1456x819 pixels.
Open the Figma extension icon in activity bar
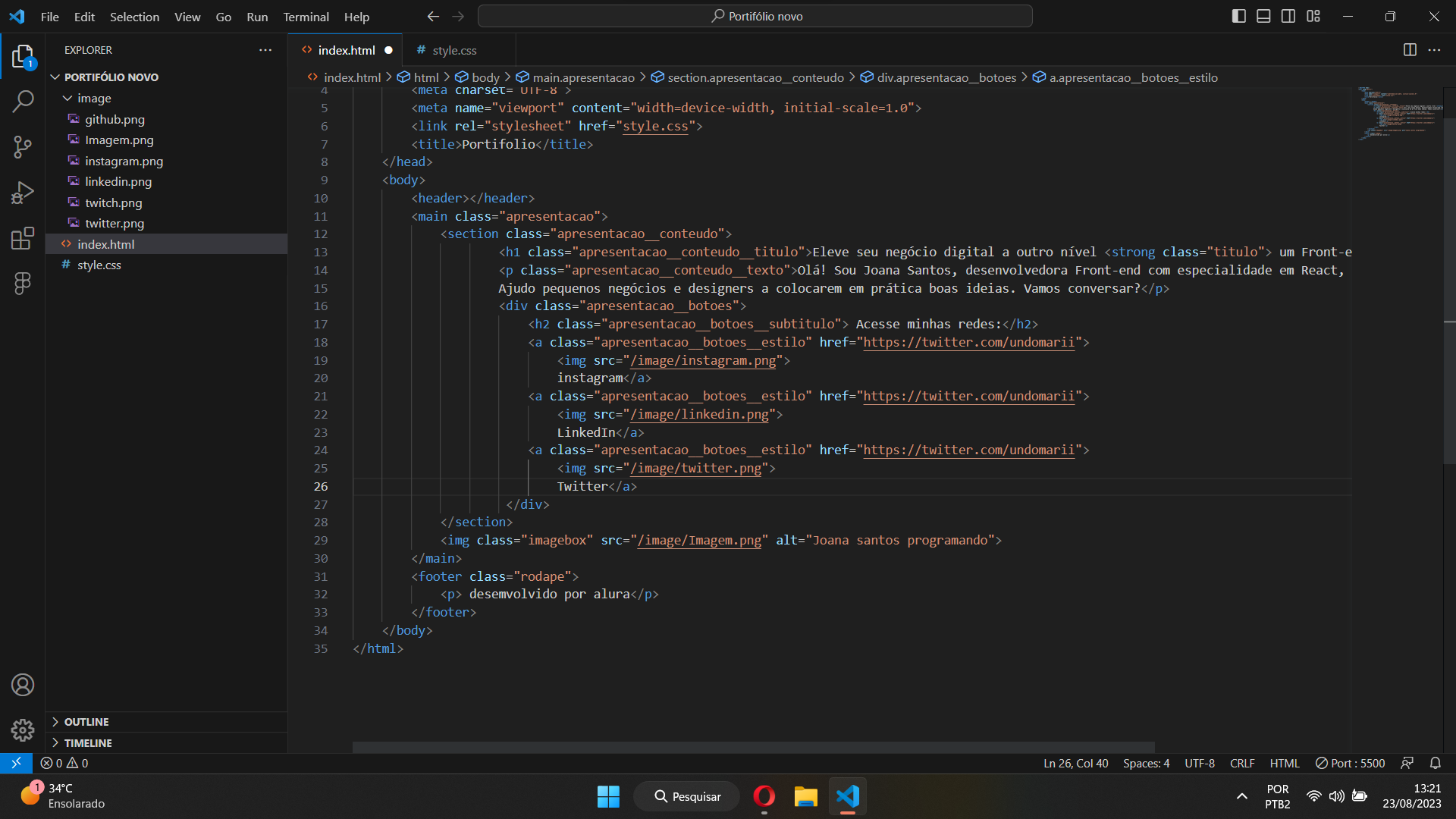(23, 284)
